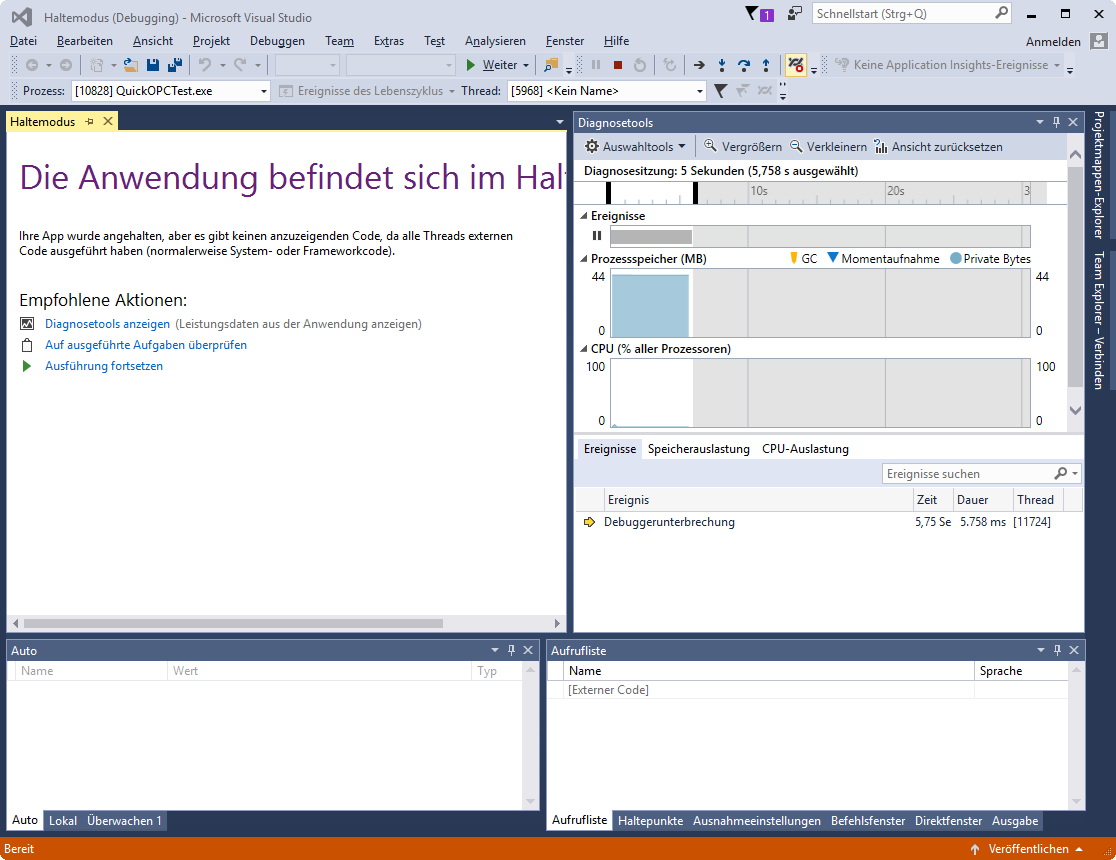Click the pause icon in Ereignisse track
This screenshot has height=860, width=1116.
[597, 236]
